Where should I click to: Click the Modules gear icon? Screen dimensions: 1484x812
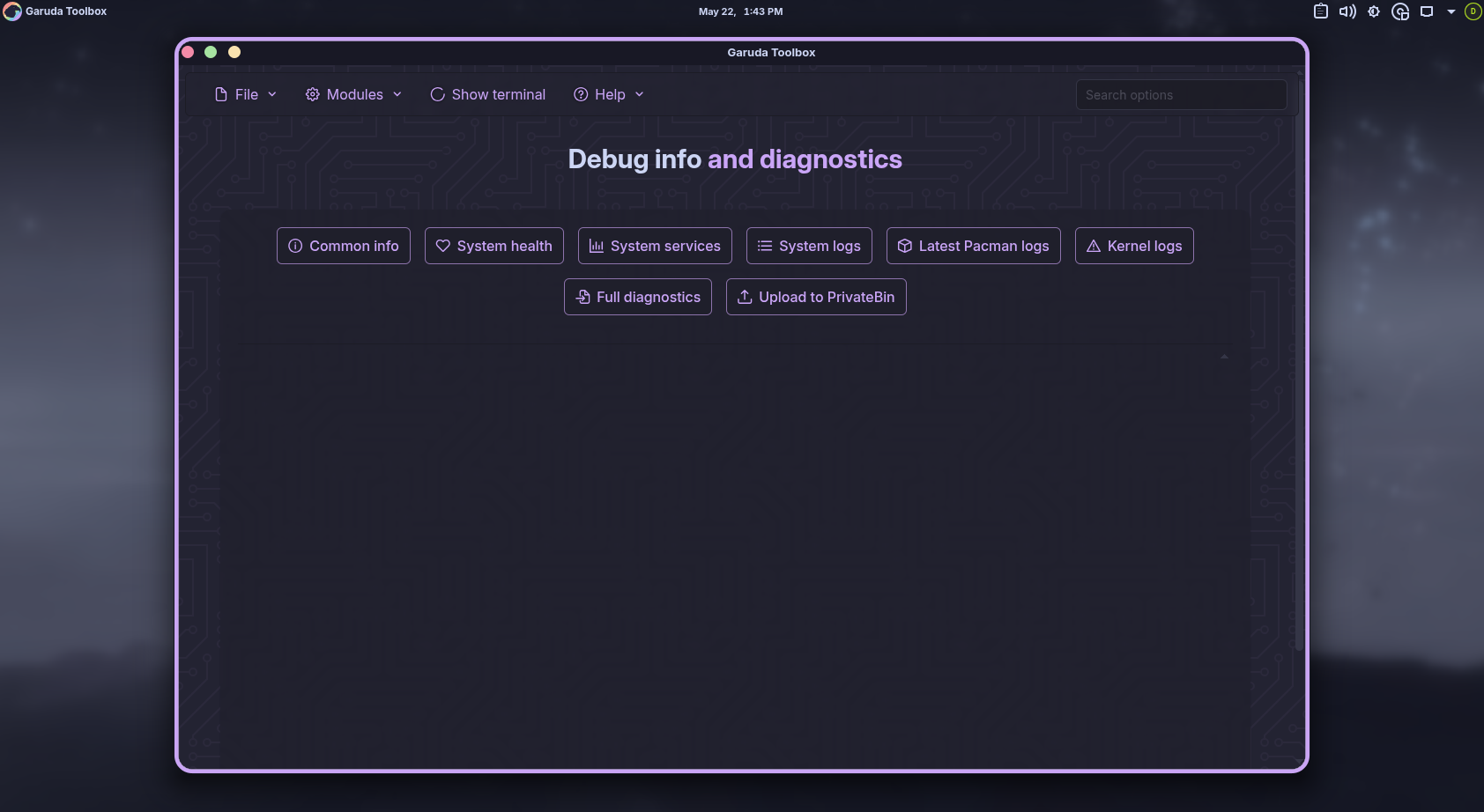pos(312,94)
